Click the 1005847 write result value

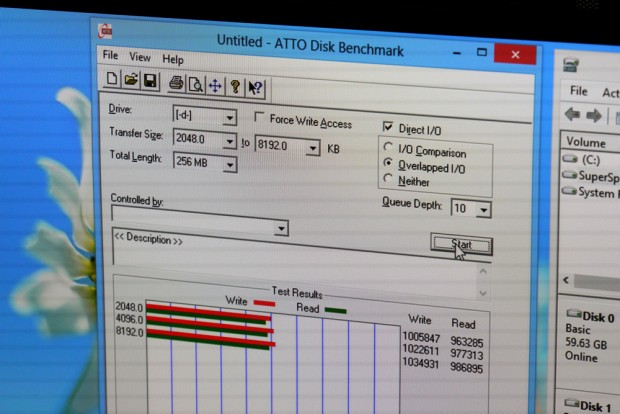pyautogui.click(x=421, y=338)
